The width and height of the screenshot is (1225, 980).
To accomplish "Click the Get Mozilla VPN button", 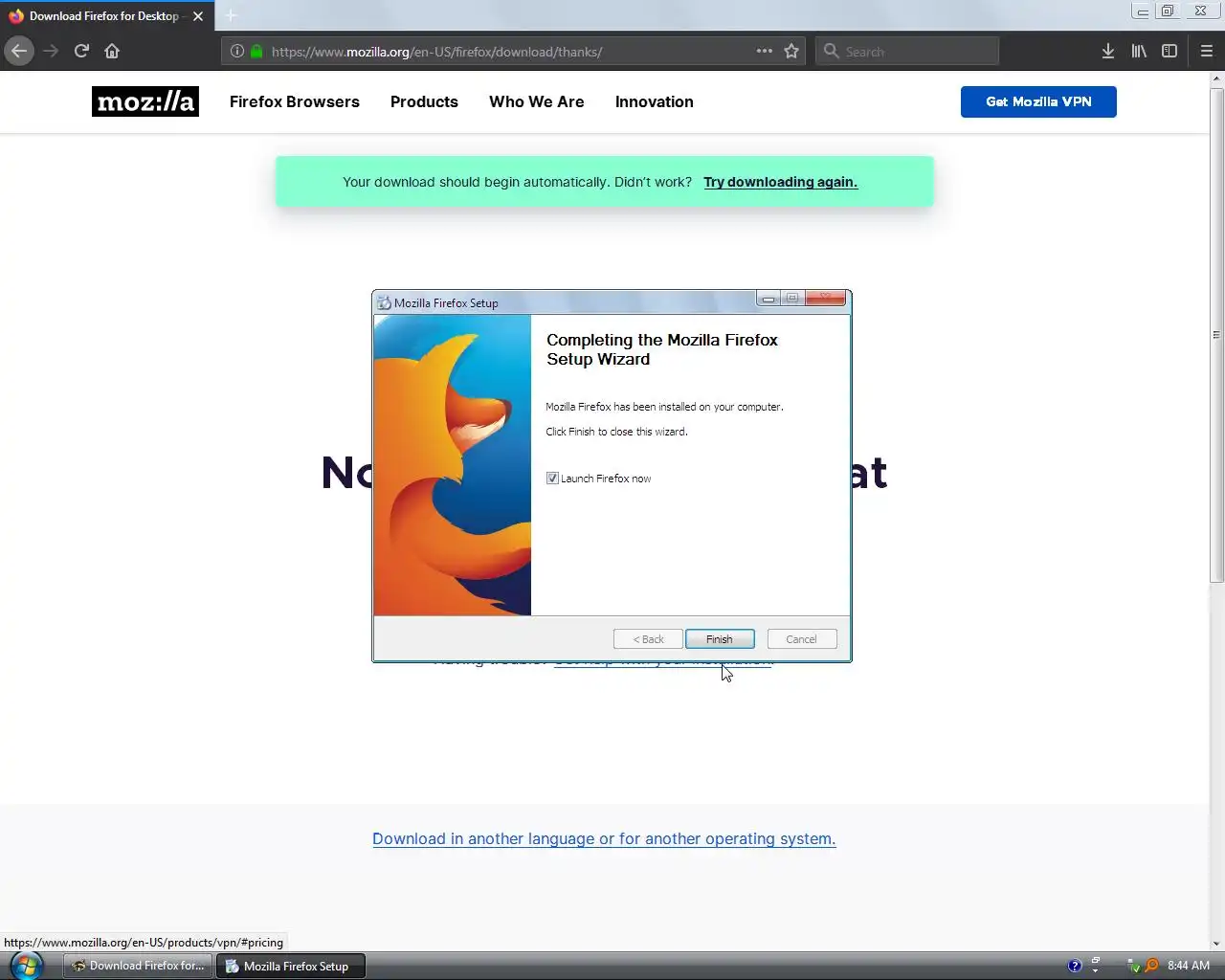I will [x=1038, y=101].
